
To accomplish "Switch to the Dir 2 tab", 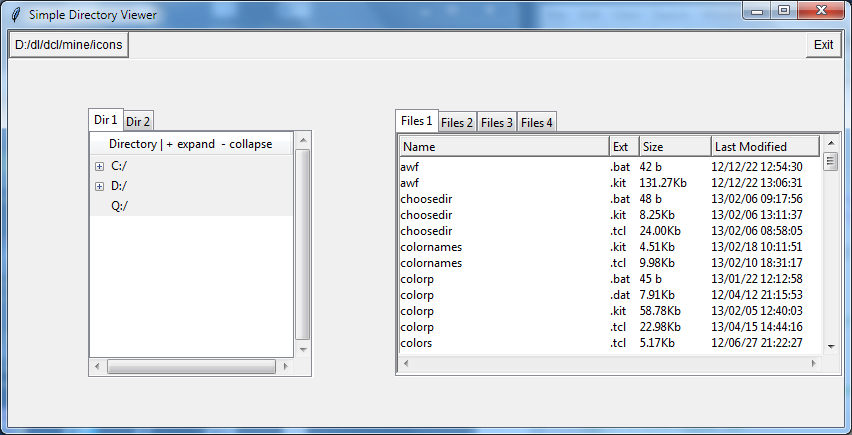I will [x=138, y=122].
